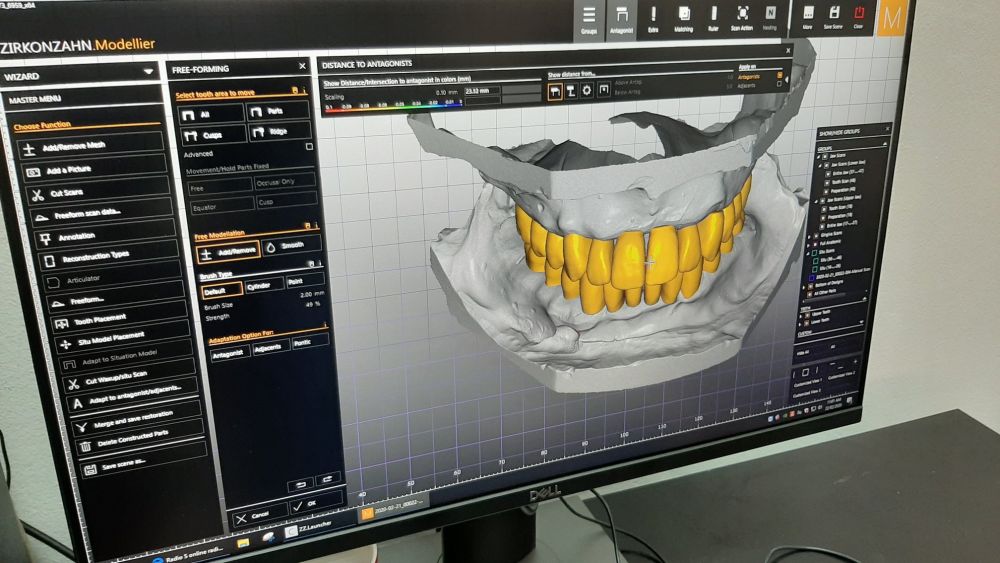
Task: Click the redo arrow in Free-Forming panel
Action: tap(327, 479)
